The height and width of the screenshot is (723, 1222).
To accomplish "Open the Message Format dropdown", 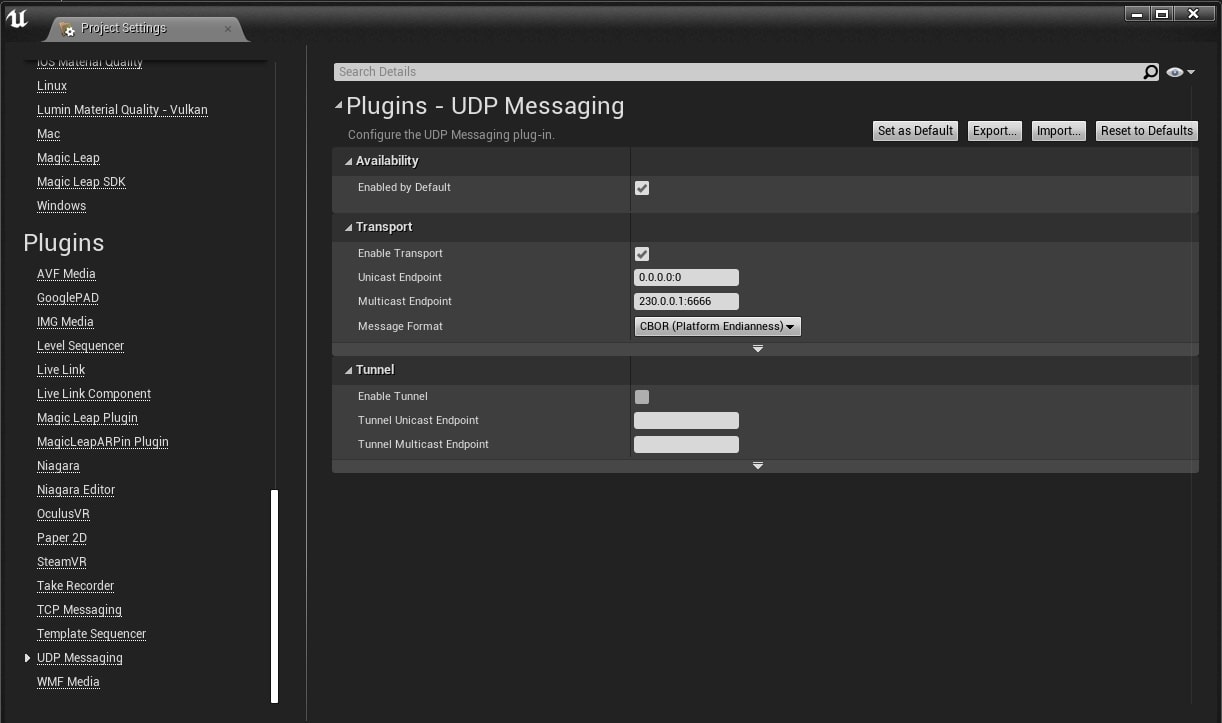I will coord(717,326).
